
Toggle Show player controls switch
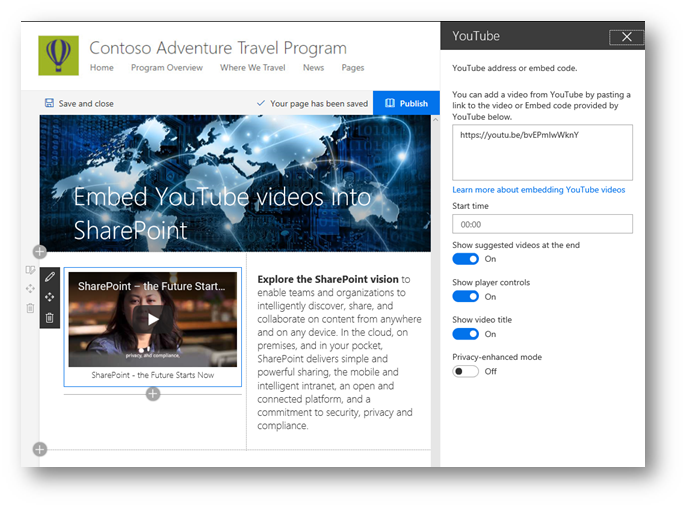coord(465,297)
